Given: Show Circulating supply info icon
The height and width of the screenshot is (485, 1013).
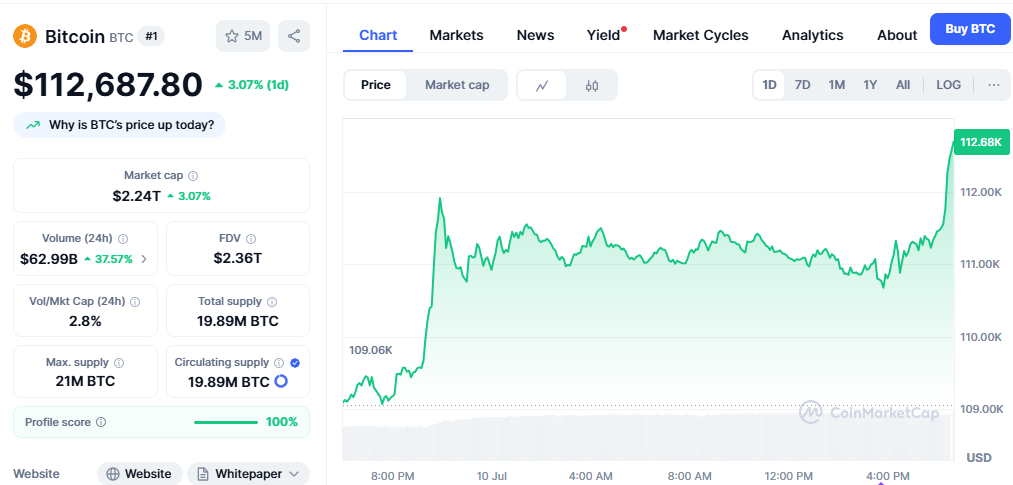Looking at the screenshot, I should point(279,363).
